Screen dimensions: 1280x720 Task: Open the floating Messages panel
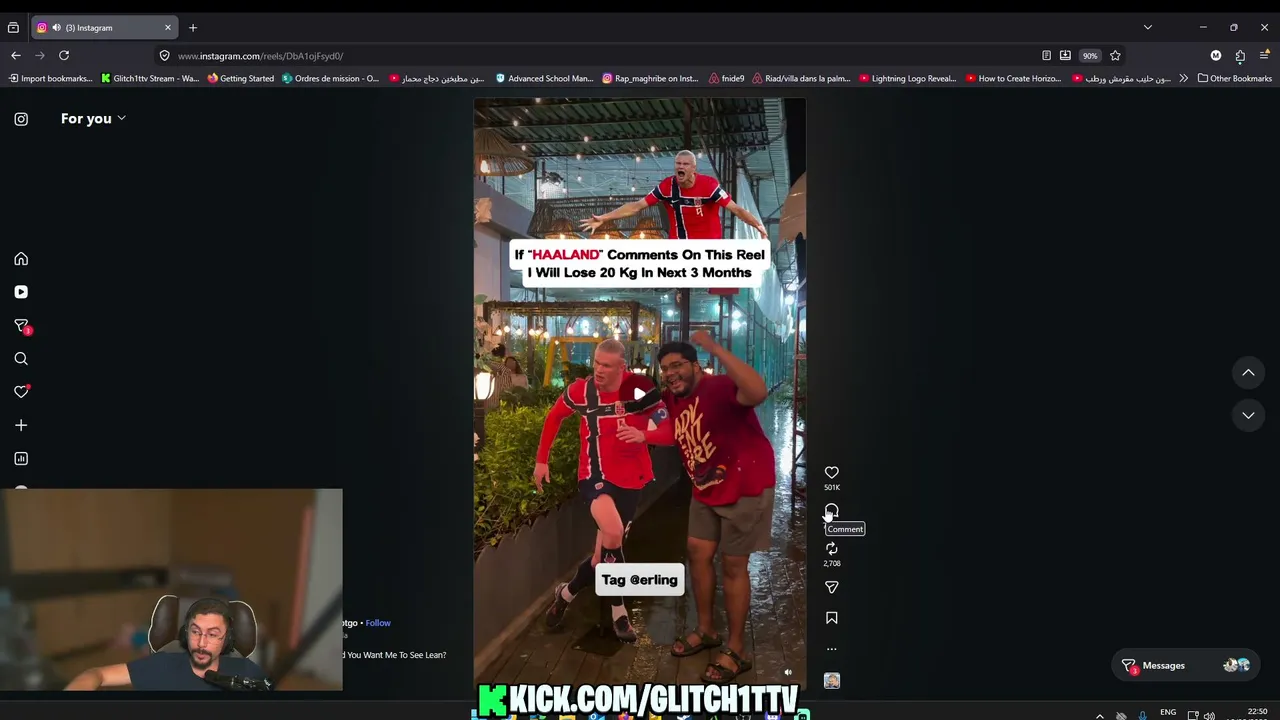pos(1188,665)
